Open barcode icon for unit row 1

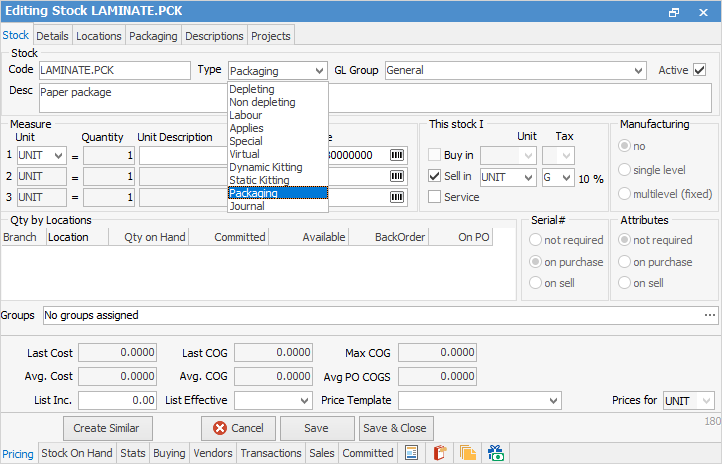[396, 155]
